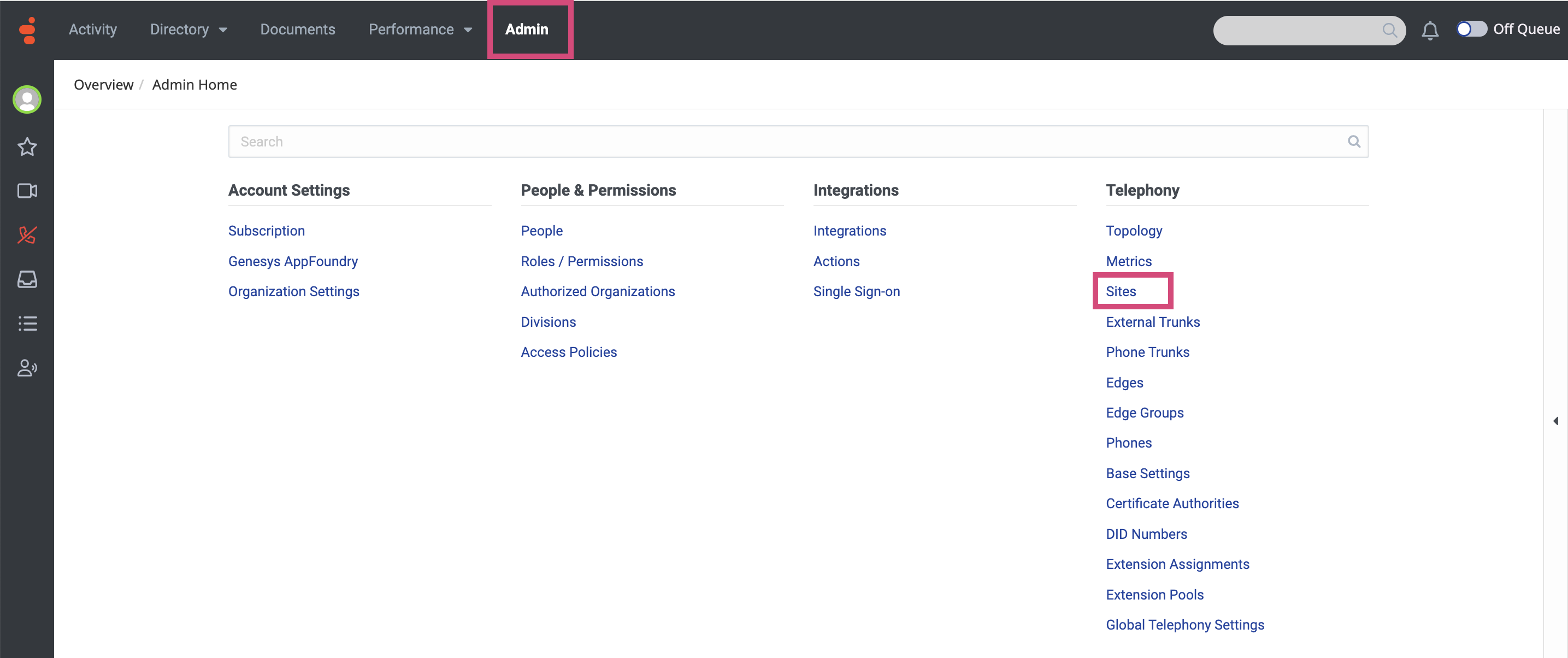Image resolution: width=1568 pixels, height=658 pixels.
Task: Expand the collapsed right side panel arrow
Action: pos(1555,421)
